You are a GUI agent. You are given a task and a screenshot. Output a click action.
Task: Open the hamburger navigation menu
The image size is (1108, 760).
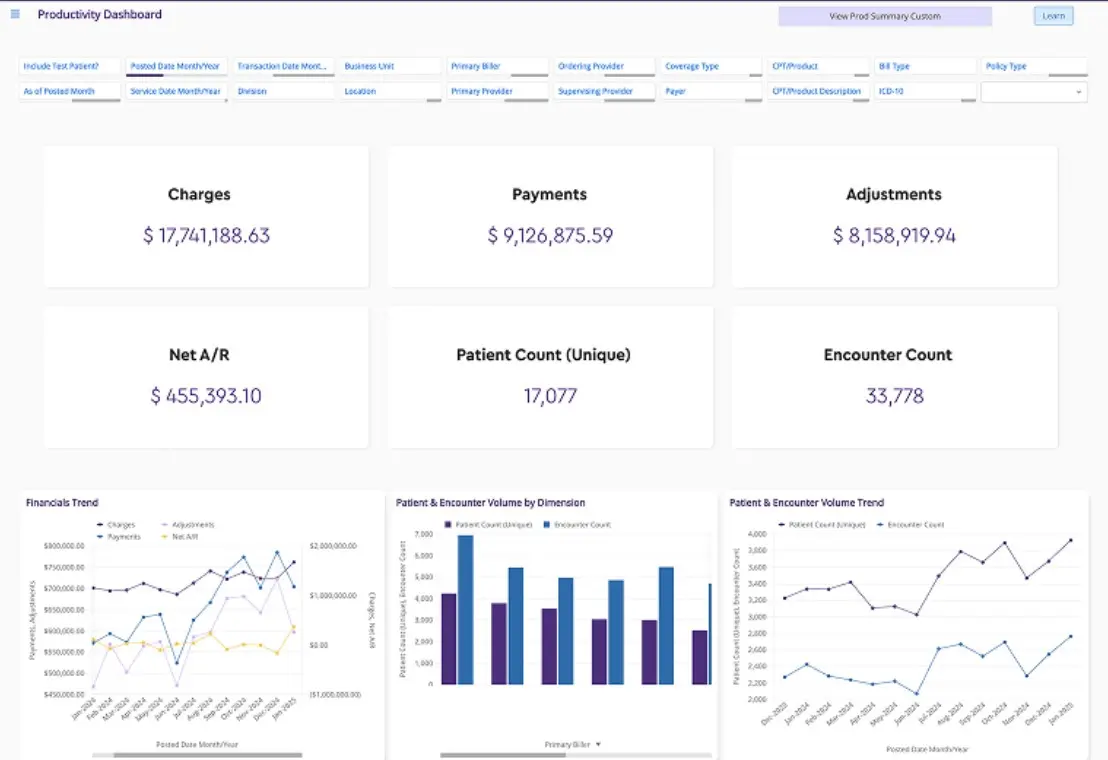pyautogui.click(x=14, y=14)
